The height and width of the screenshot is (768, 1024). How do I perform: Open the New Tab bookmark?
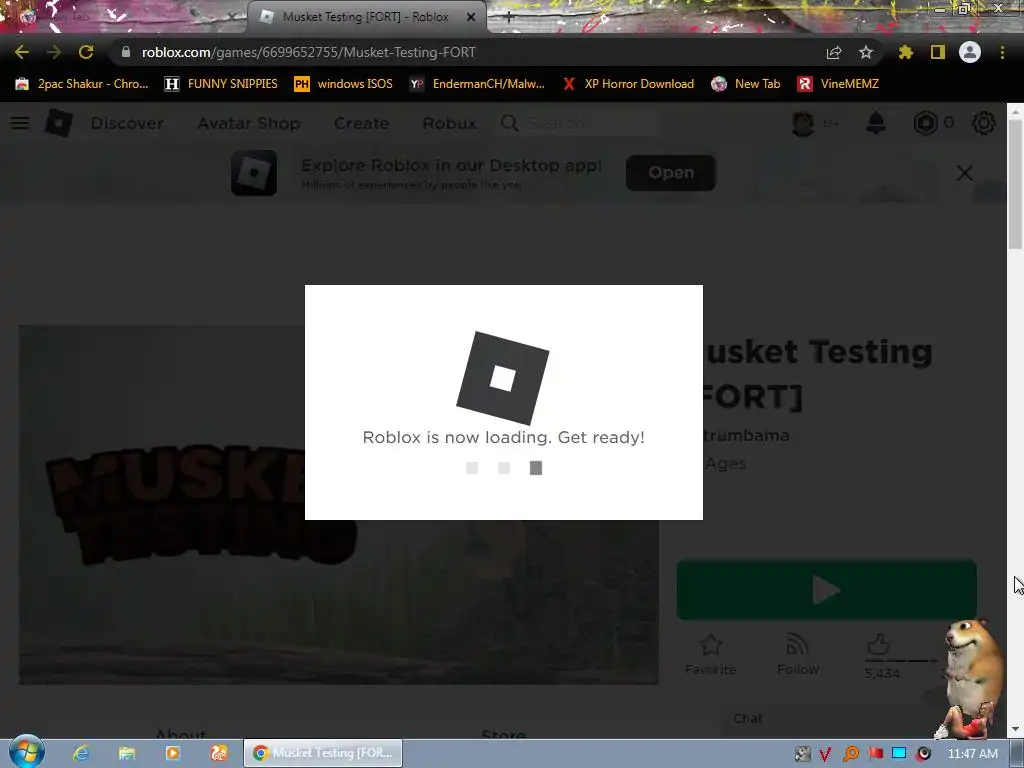[746, 84]
